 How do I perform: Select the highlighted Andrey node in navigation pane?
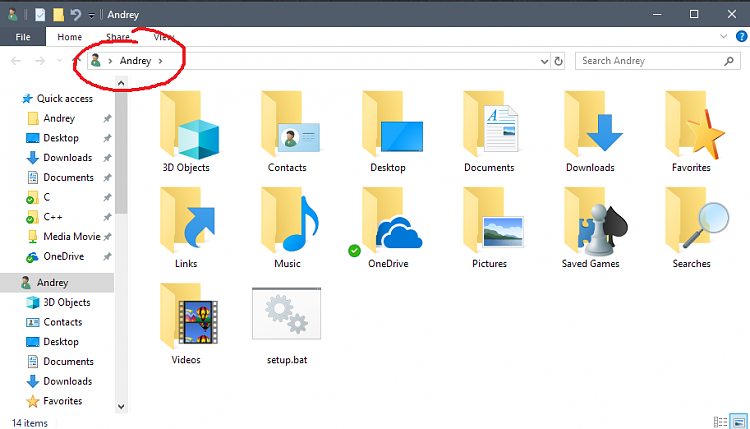click(x=57, y=283)
